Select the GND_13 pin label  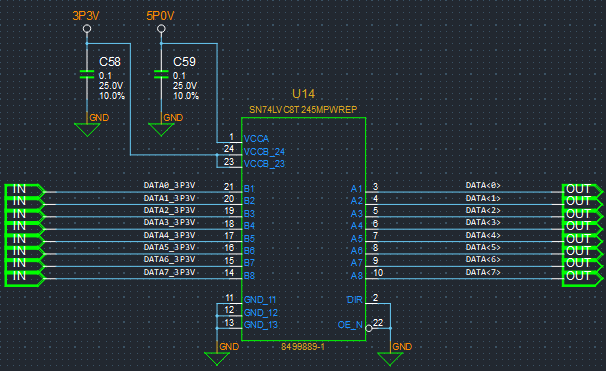click(x=261, y=325)
